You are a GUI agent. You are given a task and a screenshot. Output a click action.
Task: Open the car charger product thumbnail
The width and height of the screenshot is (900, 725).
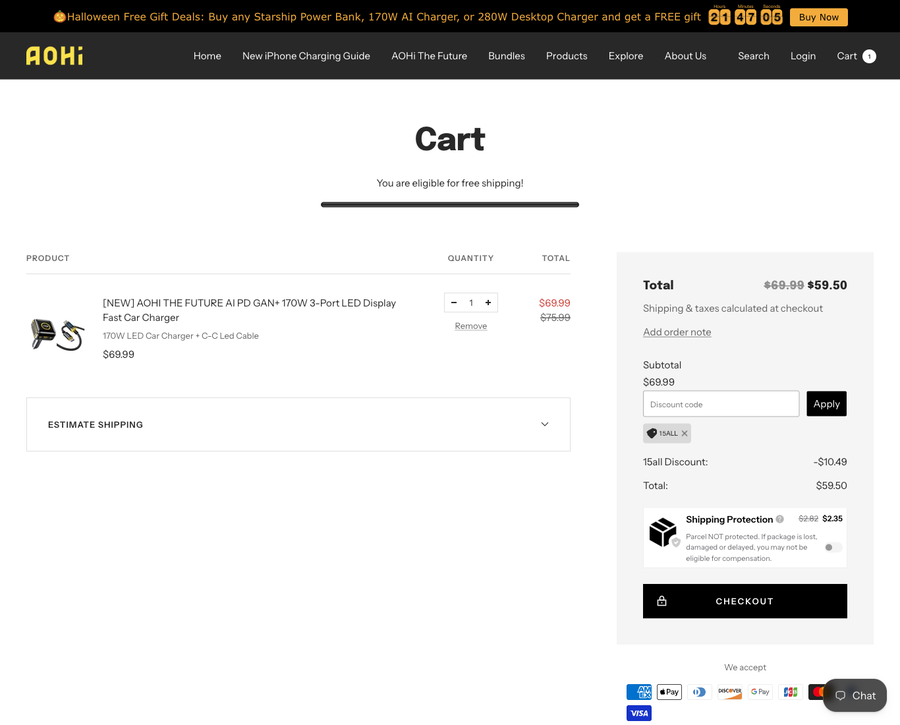click(x=57, y=334)
